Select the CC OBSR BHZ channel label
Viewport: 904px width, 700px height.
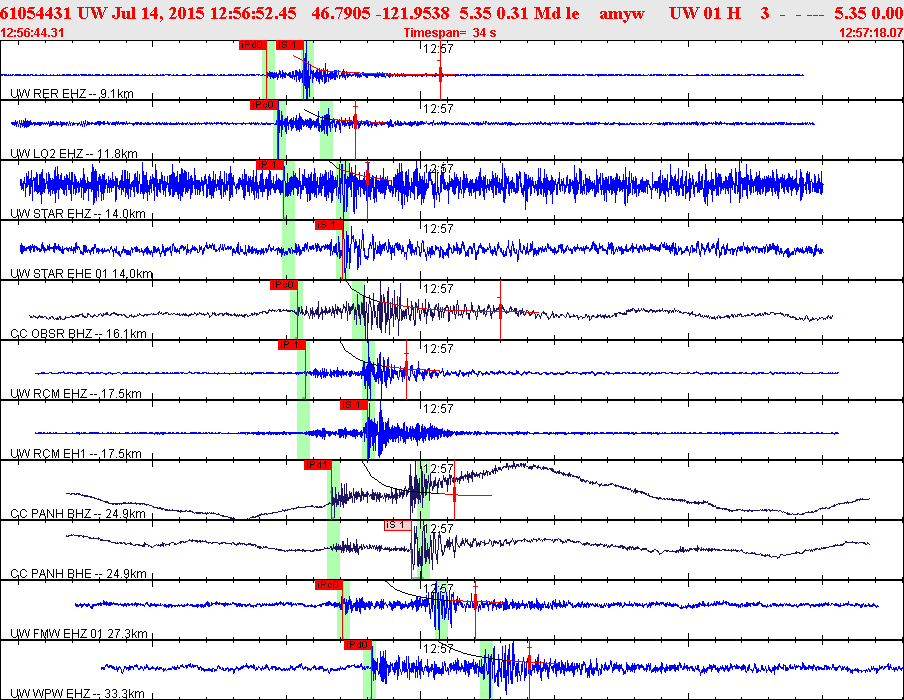78,333
